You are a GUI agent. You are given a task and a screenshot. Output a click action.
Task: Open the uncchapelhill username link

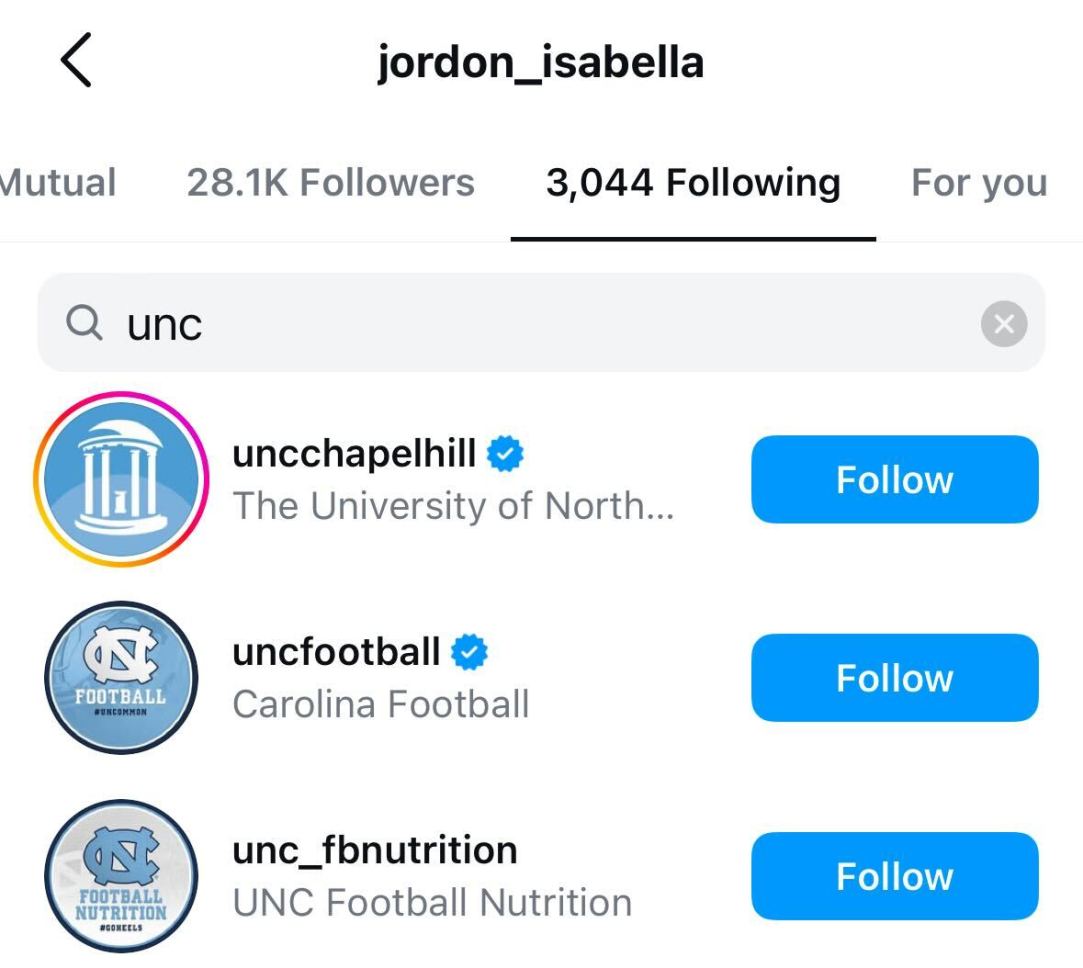[x=354, y=455]
